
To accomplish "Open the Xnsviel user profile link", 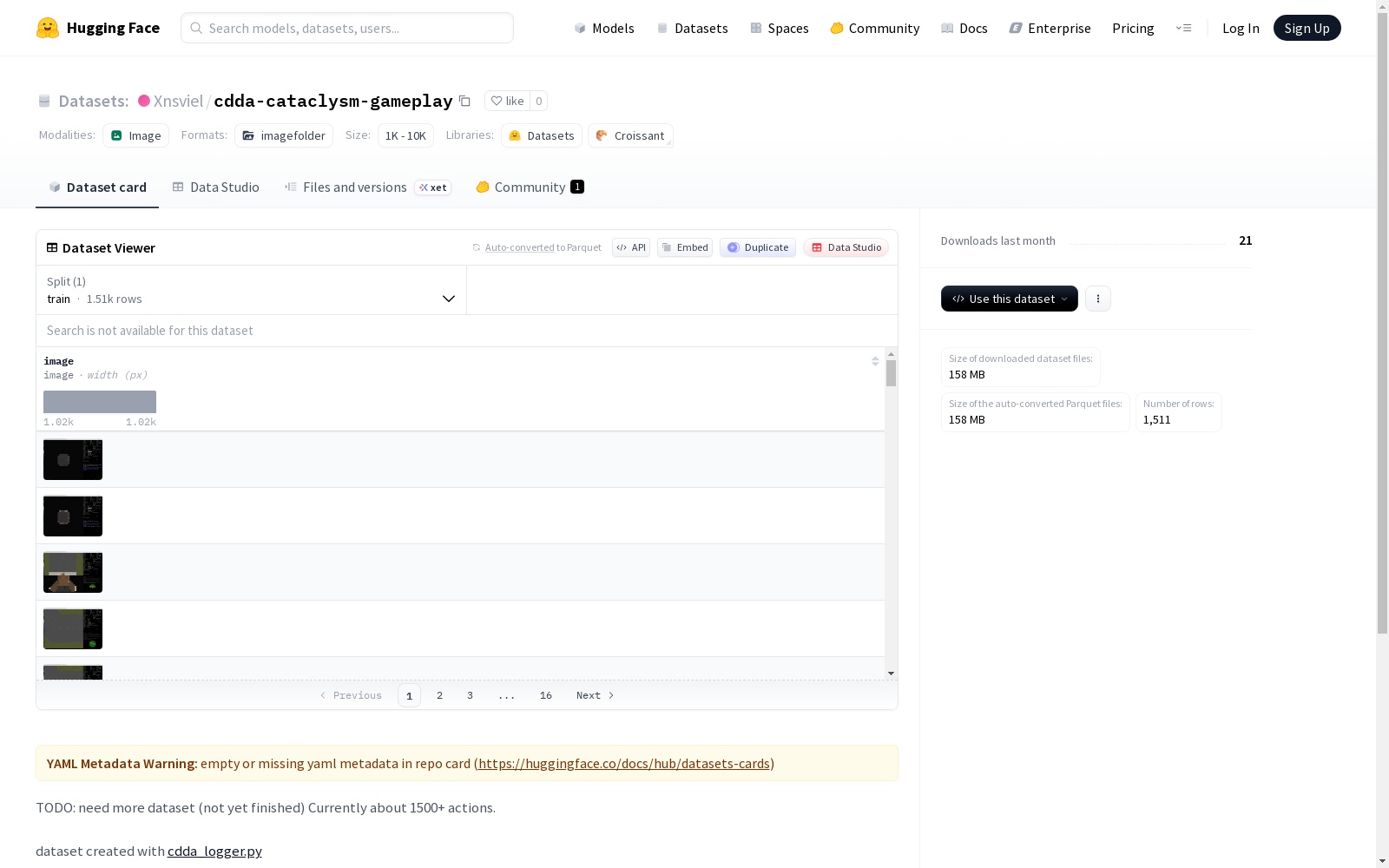I will [178, 101].
